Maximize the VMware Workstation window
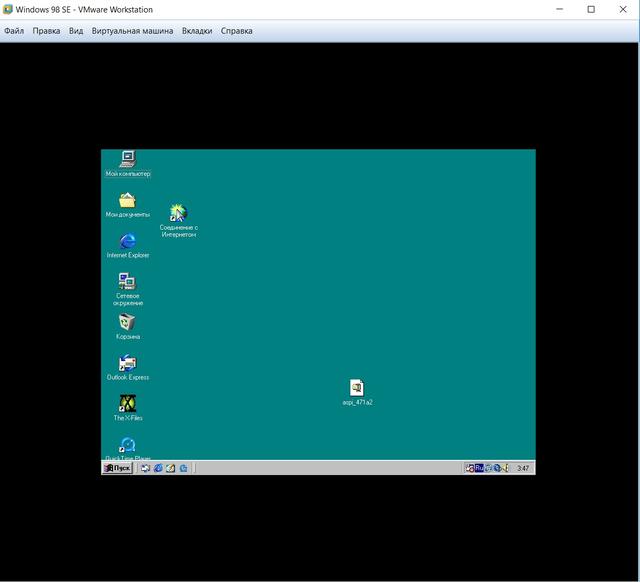Viewport: 640px width, 582px height. [x=591, y=9]
